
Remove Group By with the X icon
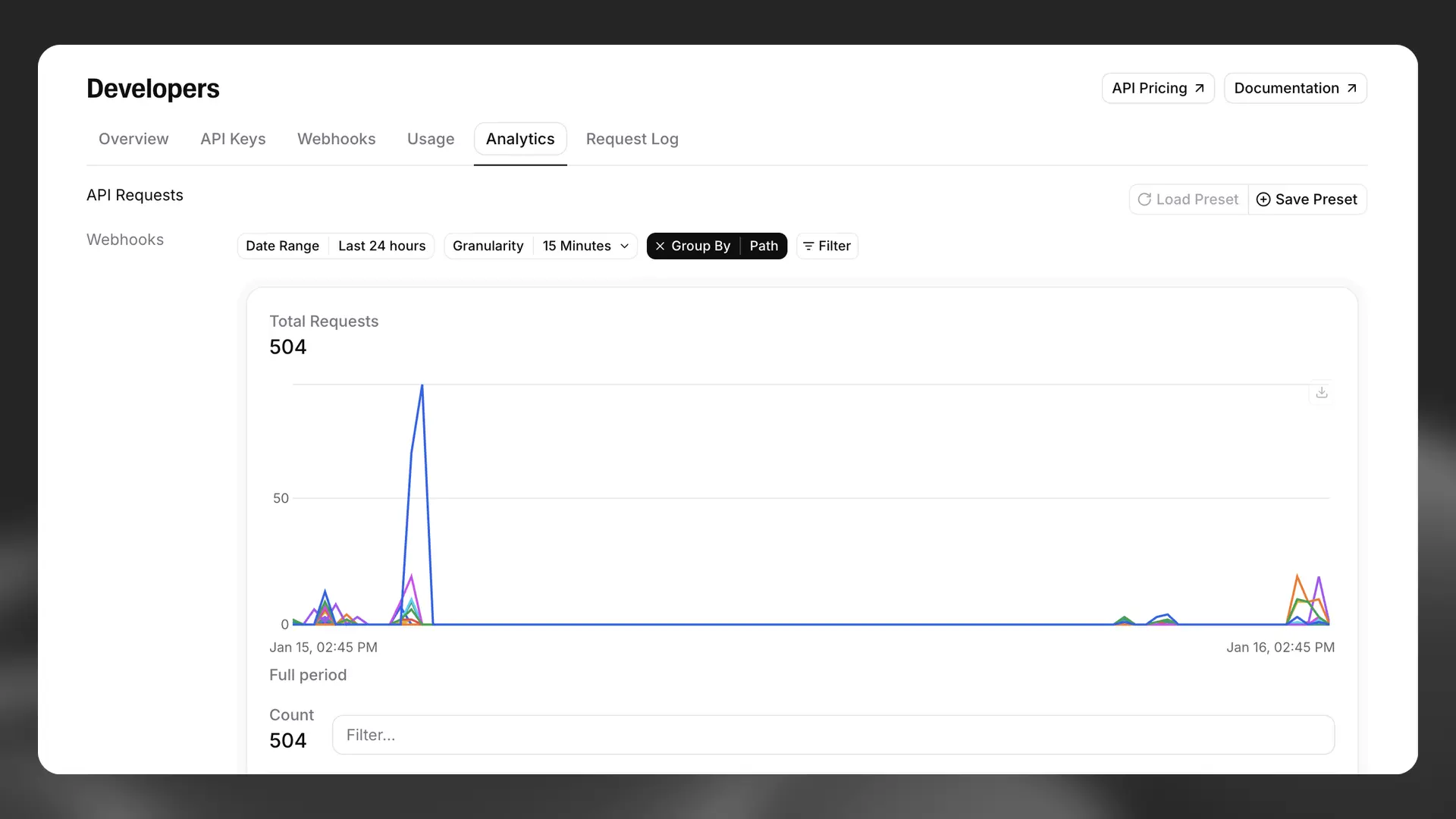[x=660, y=246]
